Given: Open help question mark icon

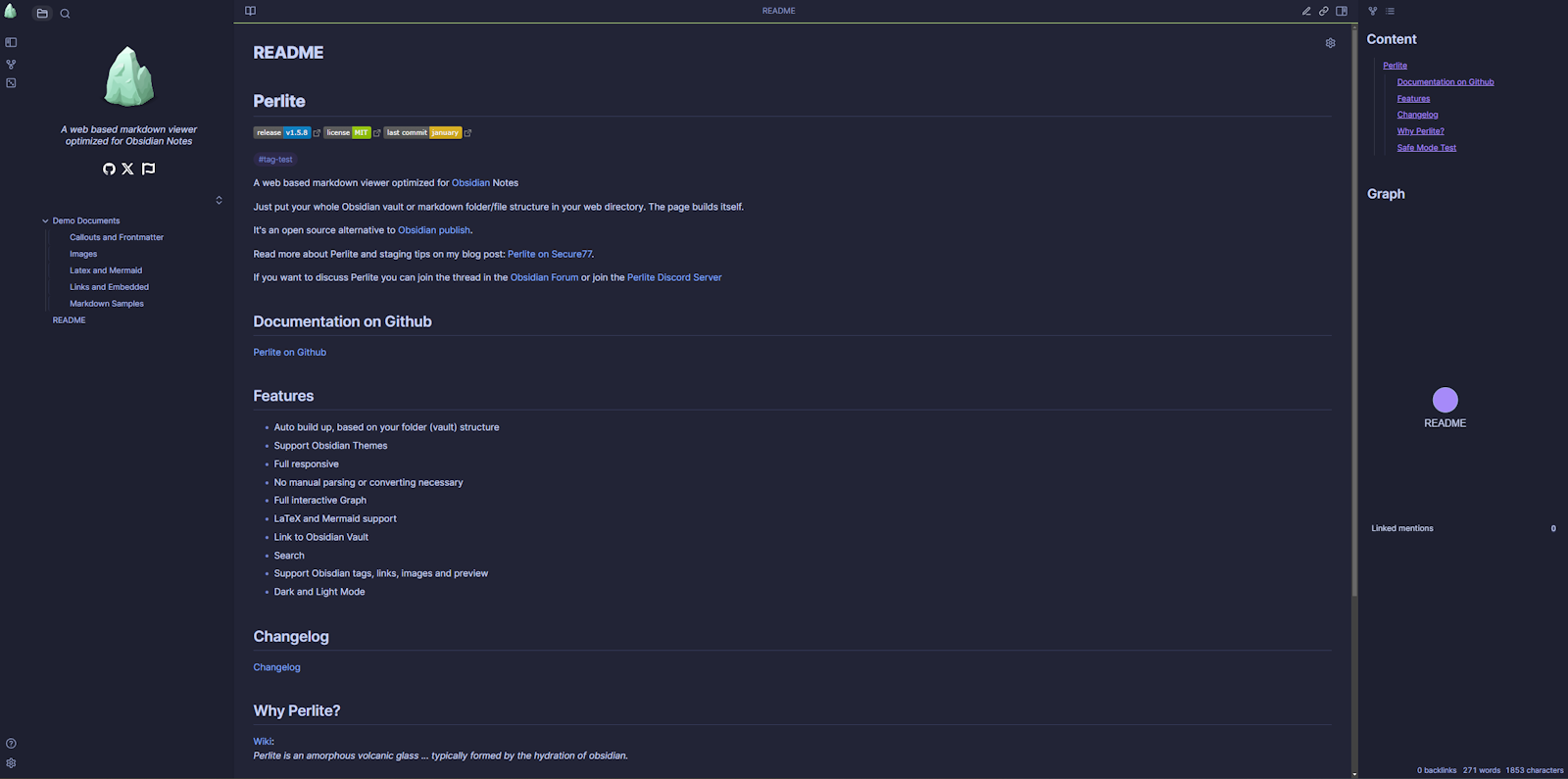Looking at the screenshot, I should tap(11, 744).
